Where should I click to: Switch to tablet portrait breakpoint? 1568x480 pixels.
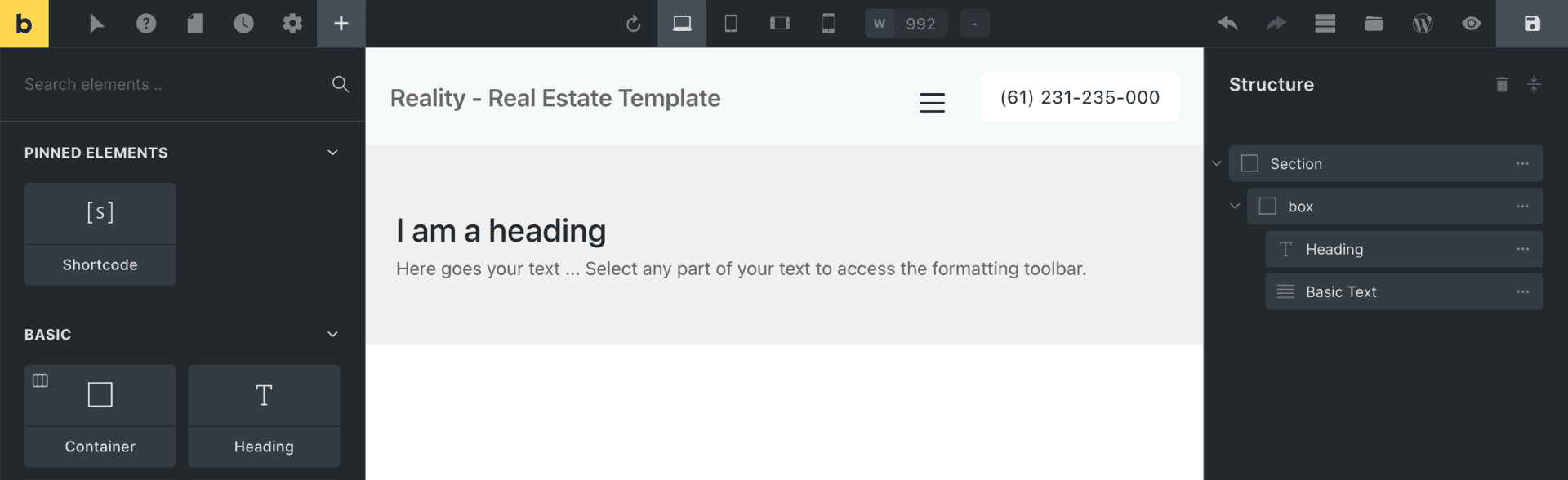(731, 24)
